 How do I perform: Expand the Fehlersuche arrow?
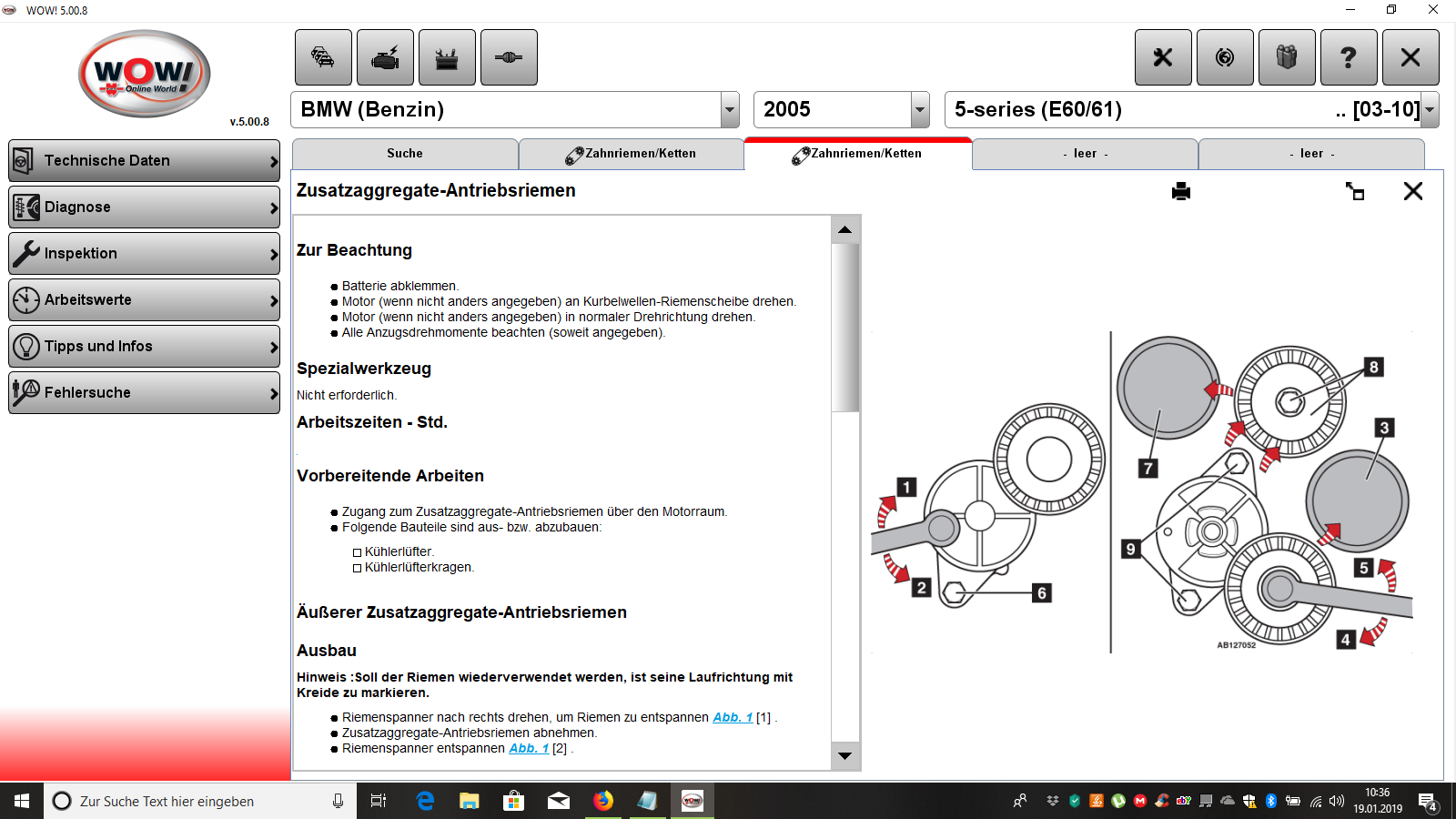pyautogui.click(x=273, y=394)
